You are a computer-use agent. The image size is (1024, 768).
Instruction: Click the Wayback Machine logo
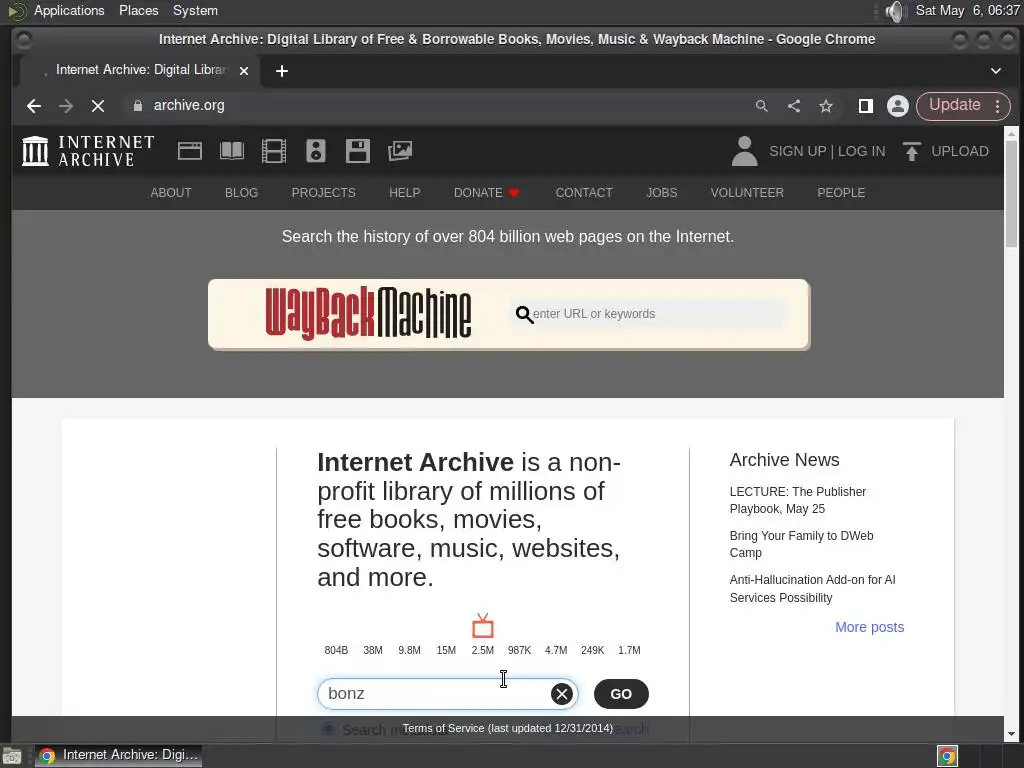tap(368, 313)
